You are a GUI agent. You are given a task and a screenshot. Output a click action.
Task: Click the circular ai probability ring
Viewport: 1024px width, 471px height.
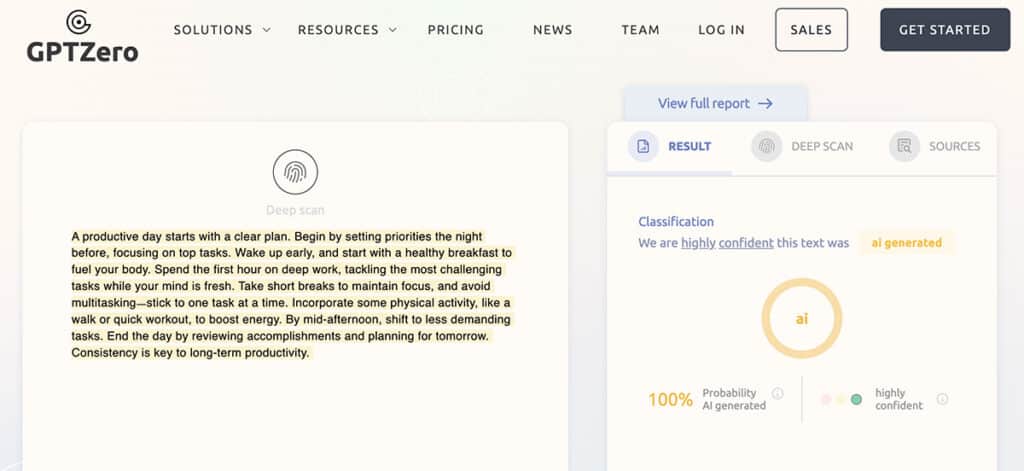(x=801, y=319)
